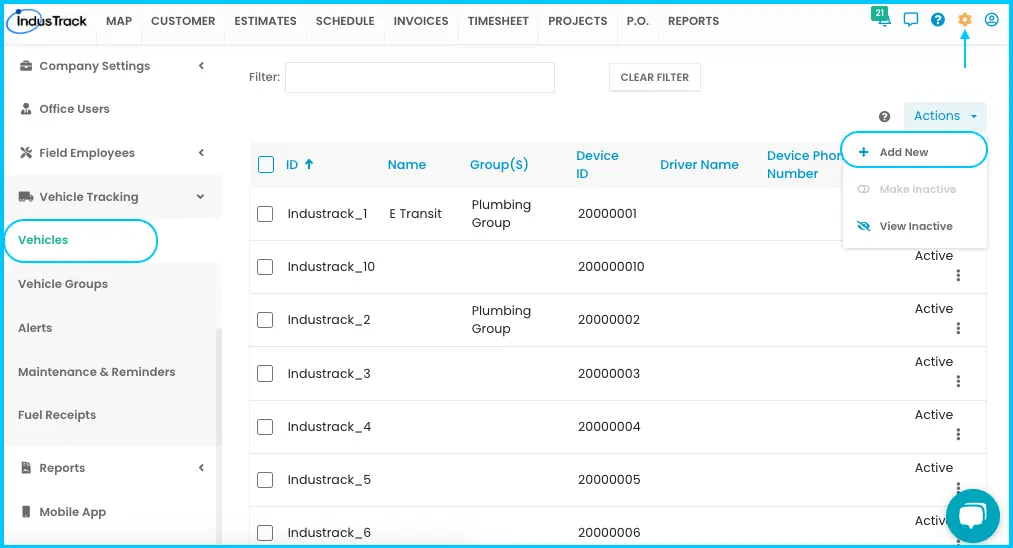Open the MAP tab

click(119, 21)
